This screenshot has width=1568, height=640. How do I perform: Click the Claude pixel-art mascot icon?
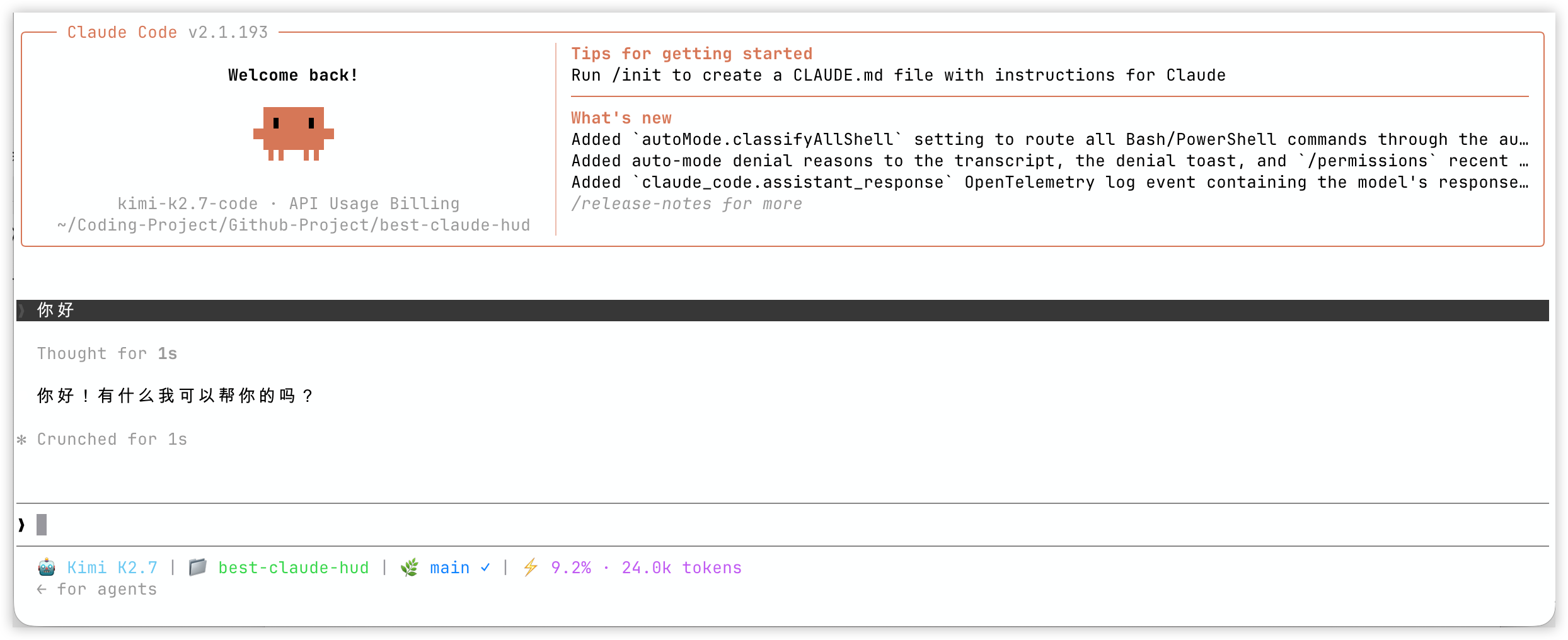click(x=294, y=134)
